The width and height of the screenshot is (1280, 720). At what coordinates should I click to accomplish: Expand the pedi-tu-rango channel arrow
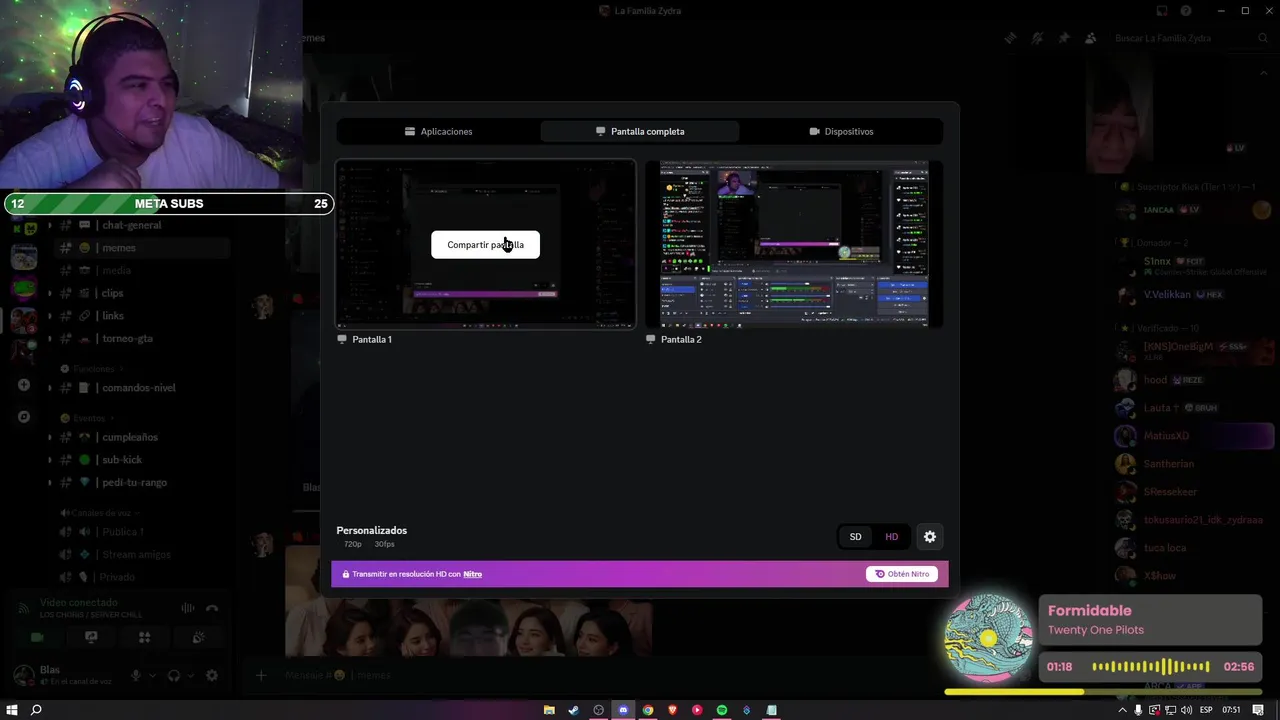50,482
